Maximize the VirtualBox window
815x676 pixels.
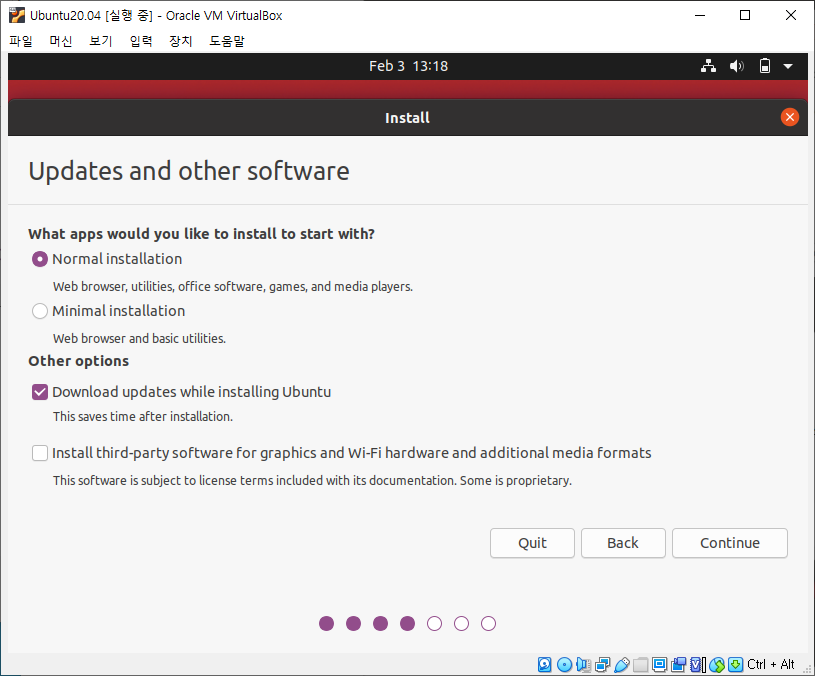745,15
